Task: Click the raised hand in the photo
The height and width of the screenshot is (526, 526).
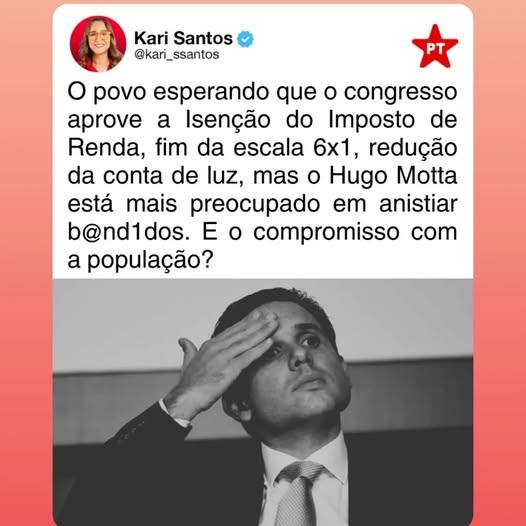Action: [x=221, y=364]
